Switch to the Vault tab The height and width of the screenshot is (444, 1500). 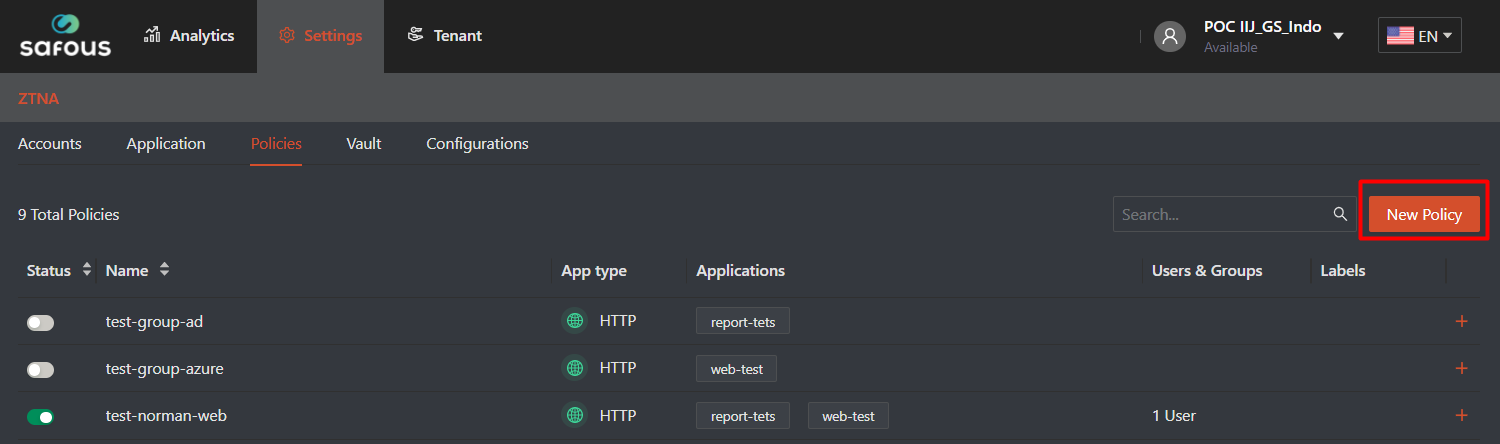364,144
